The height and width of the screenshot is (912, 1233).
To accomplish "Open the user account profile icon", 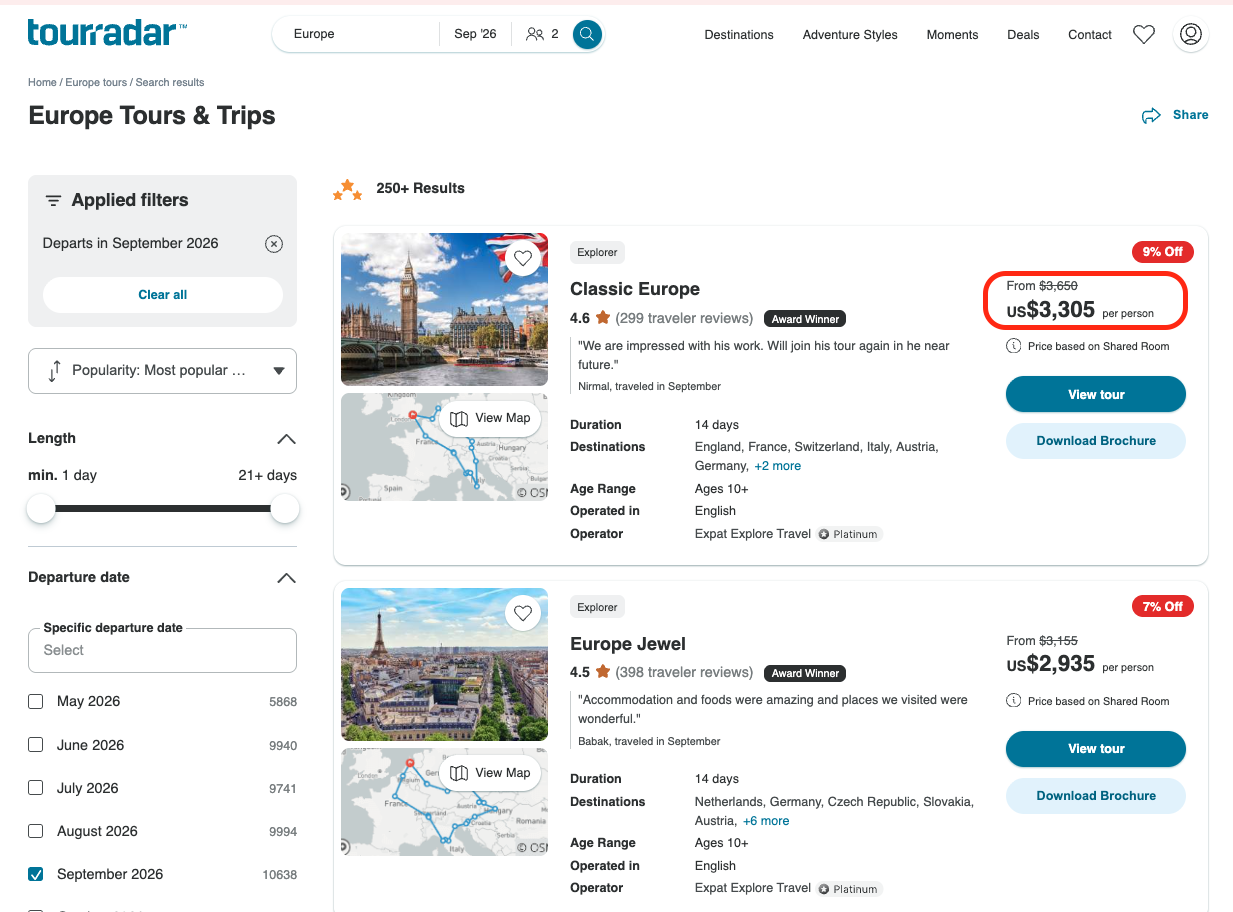I will [1190, 34].
